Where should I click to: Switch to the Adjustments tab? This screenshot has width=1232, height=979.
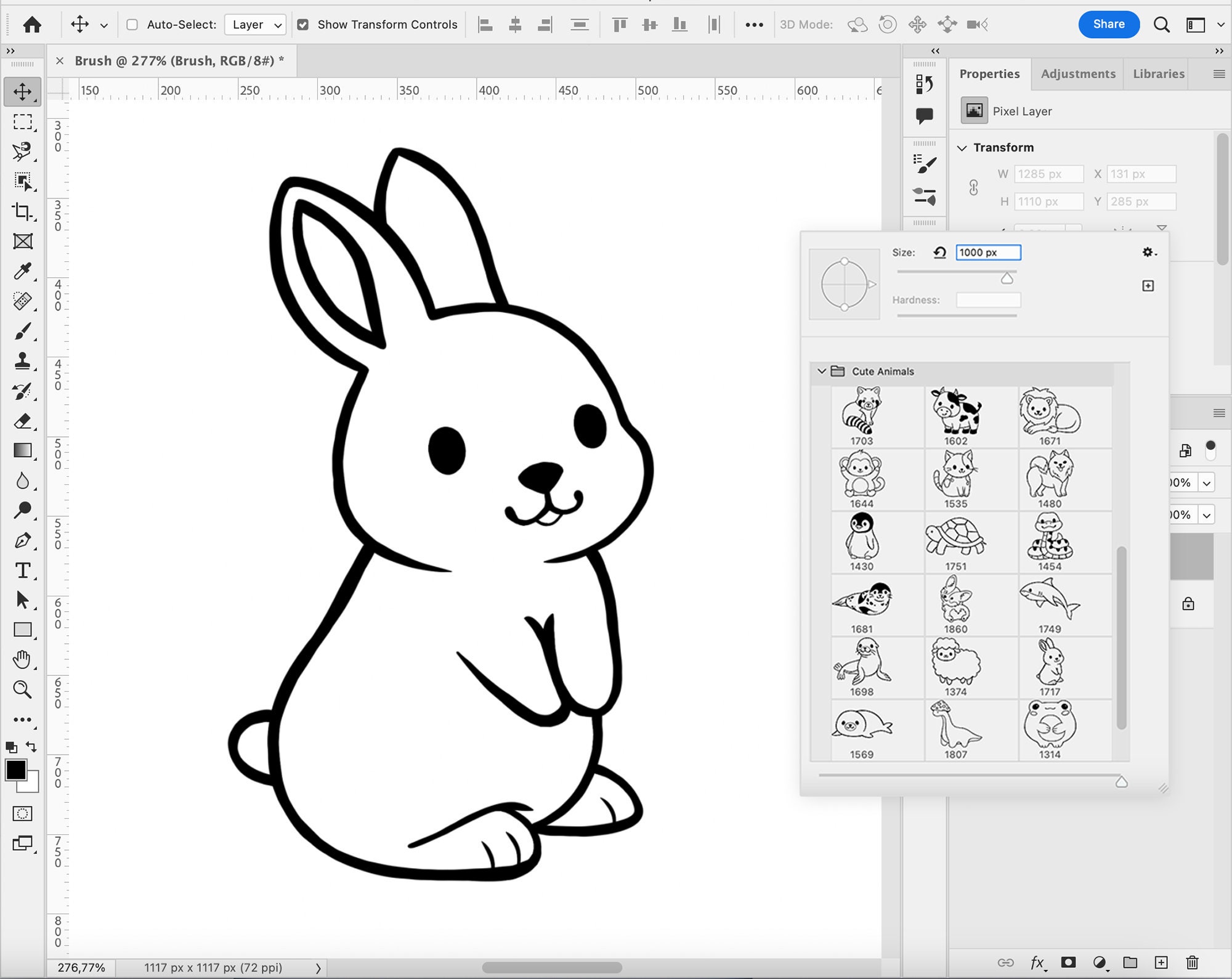click(x=1078, y=73)
